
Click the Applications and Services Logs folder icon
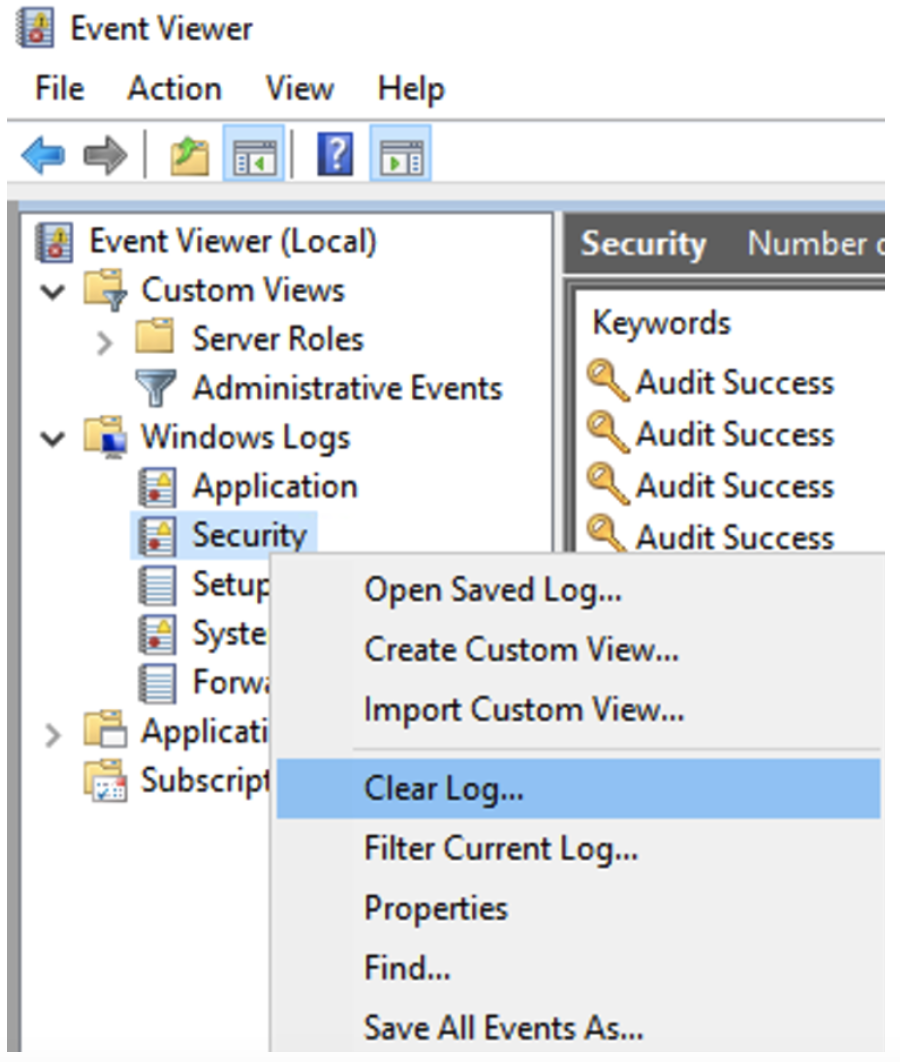coord(105,729)
